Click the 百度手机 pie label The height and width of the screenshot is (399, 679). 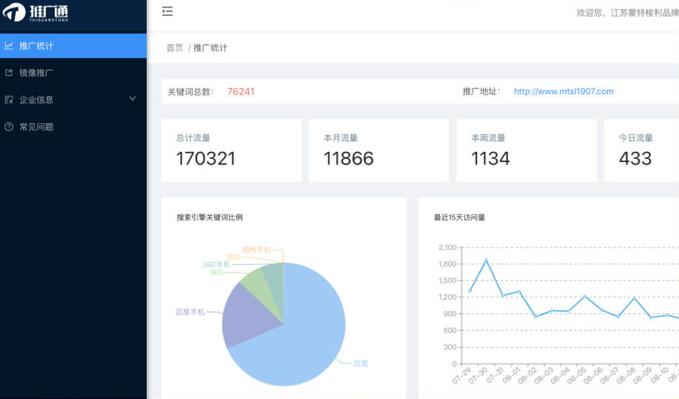[x=190, y=312]
